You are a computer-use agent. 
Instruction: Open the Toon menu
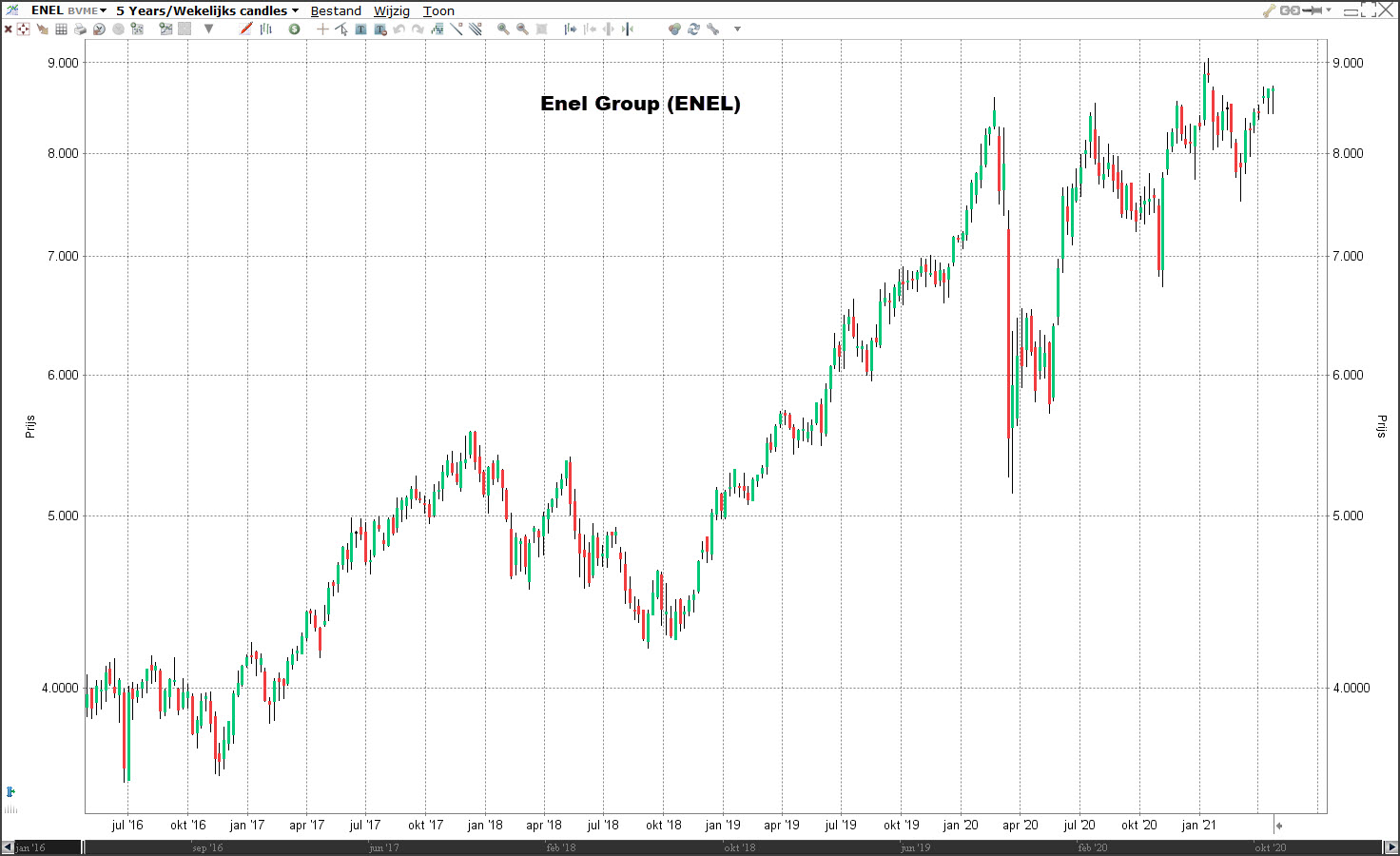click(438, 10)
